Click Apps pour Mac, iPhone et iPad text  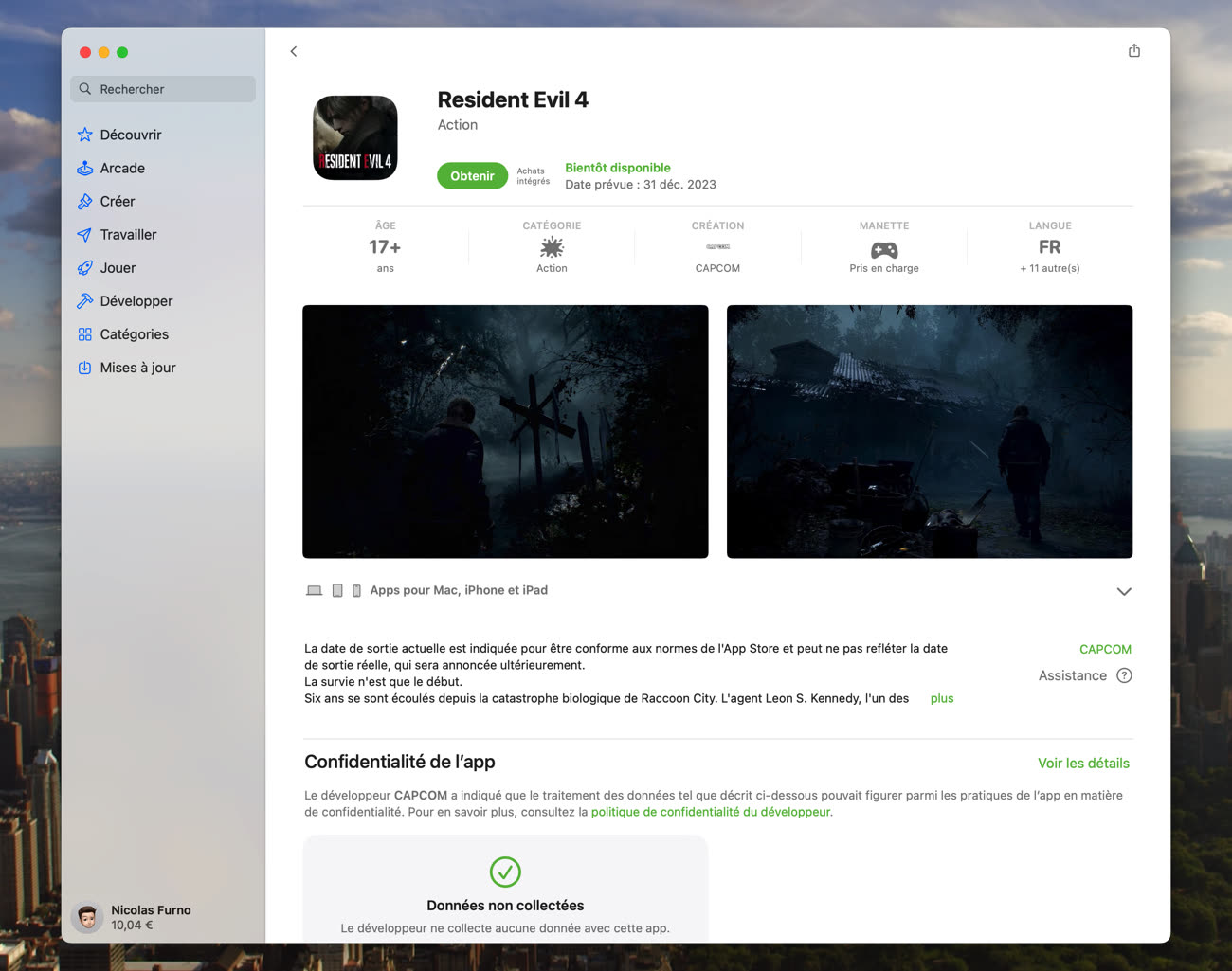tap(459, 590)
